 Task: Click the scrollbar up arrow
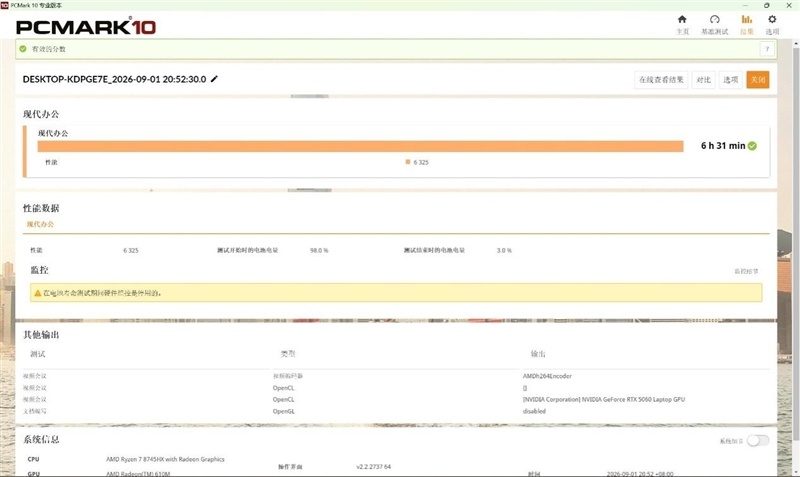point(796,43)
